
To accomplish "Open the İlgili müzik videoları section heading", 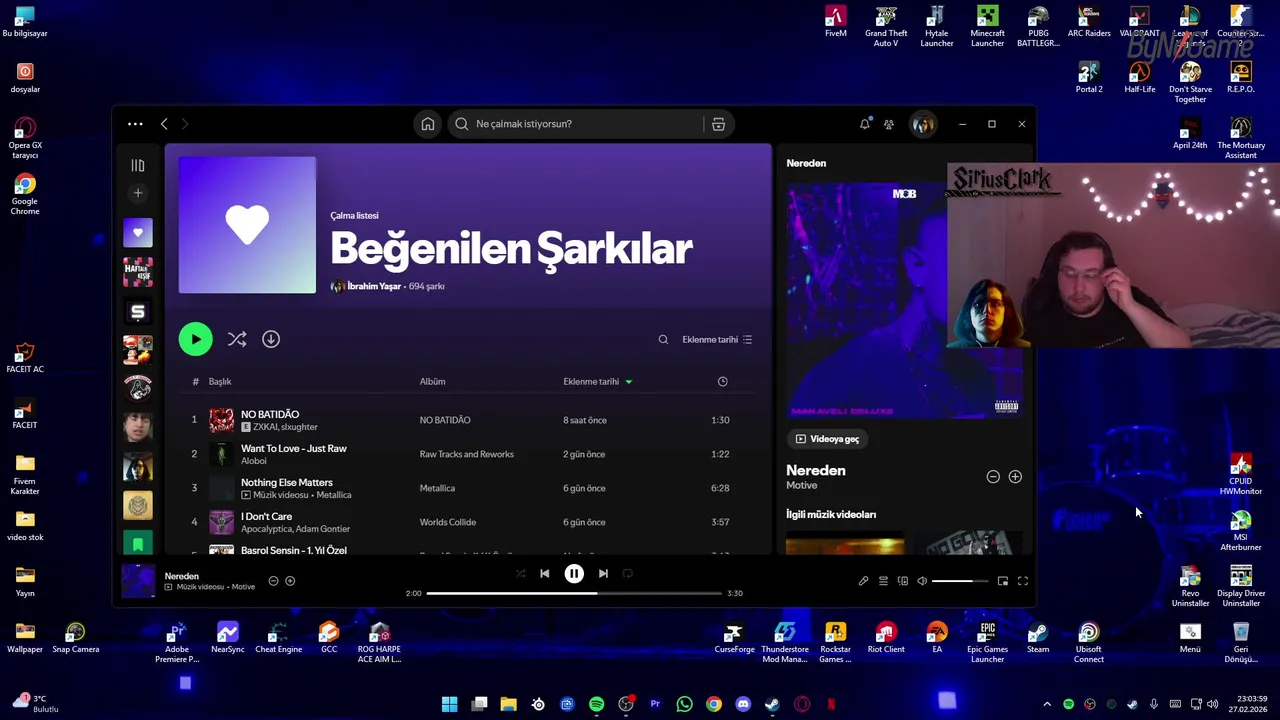I will (x=831, y=514).
